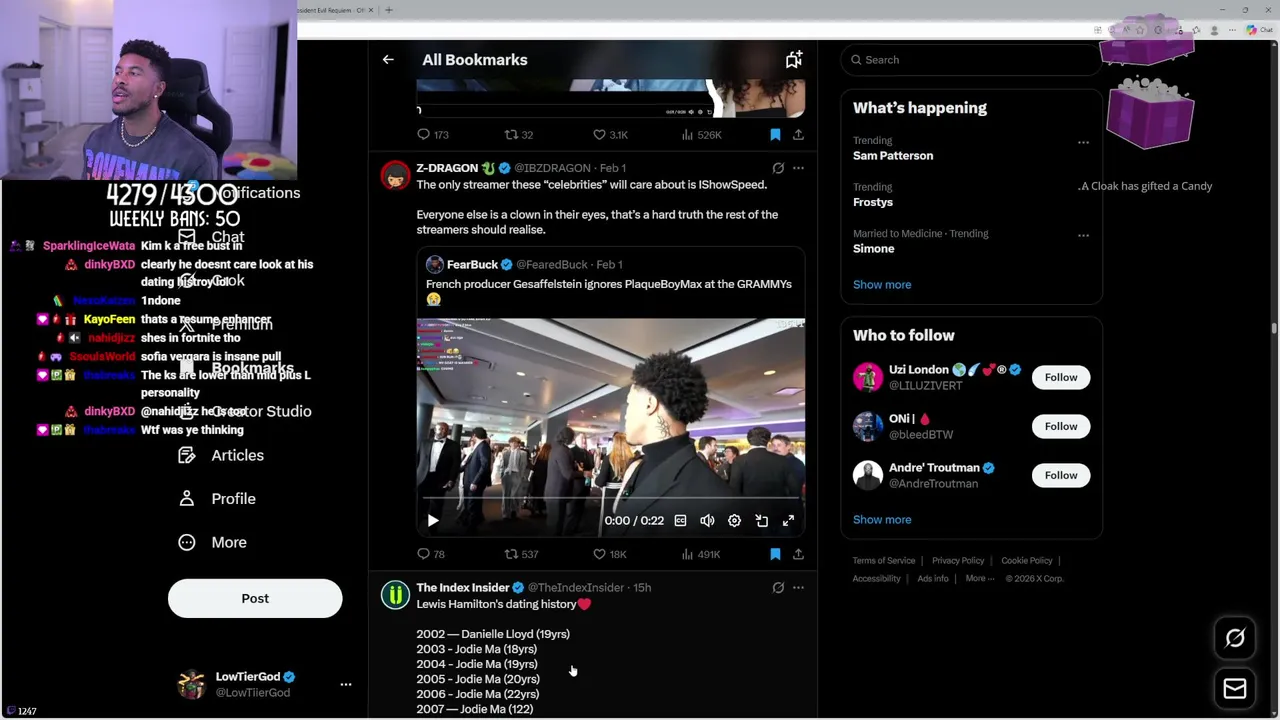
Task: Repost the tweet with 32 reposts
Action: coord(519,134)
